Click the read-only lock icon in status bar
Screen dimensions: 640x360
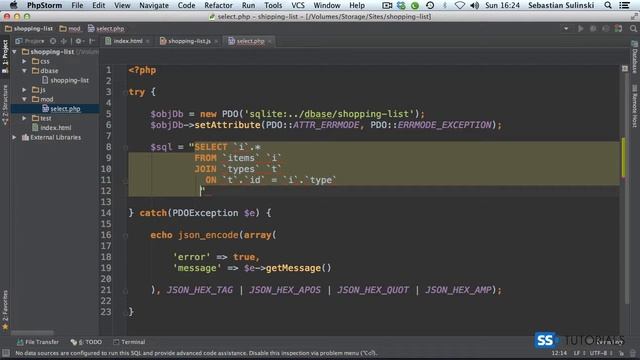pyautogui.click(x=621, y=353)
